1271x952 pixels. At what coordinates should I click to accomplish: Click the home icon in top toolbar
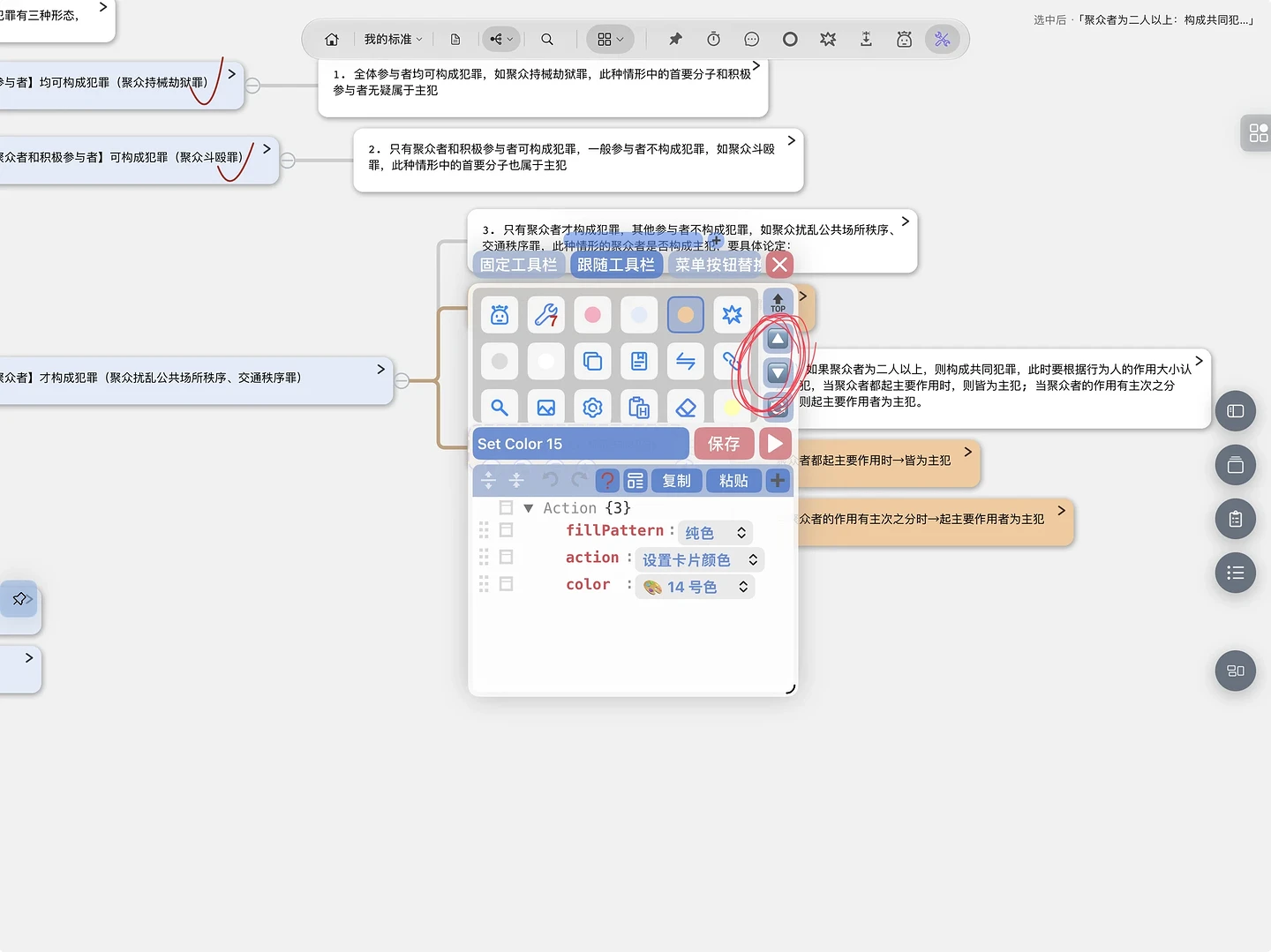click(332, 40)
